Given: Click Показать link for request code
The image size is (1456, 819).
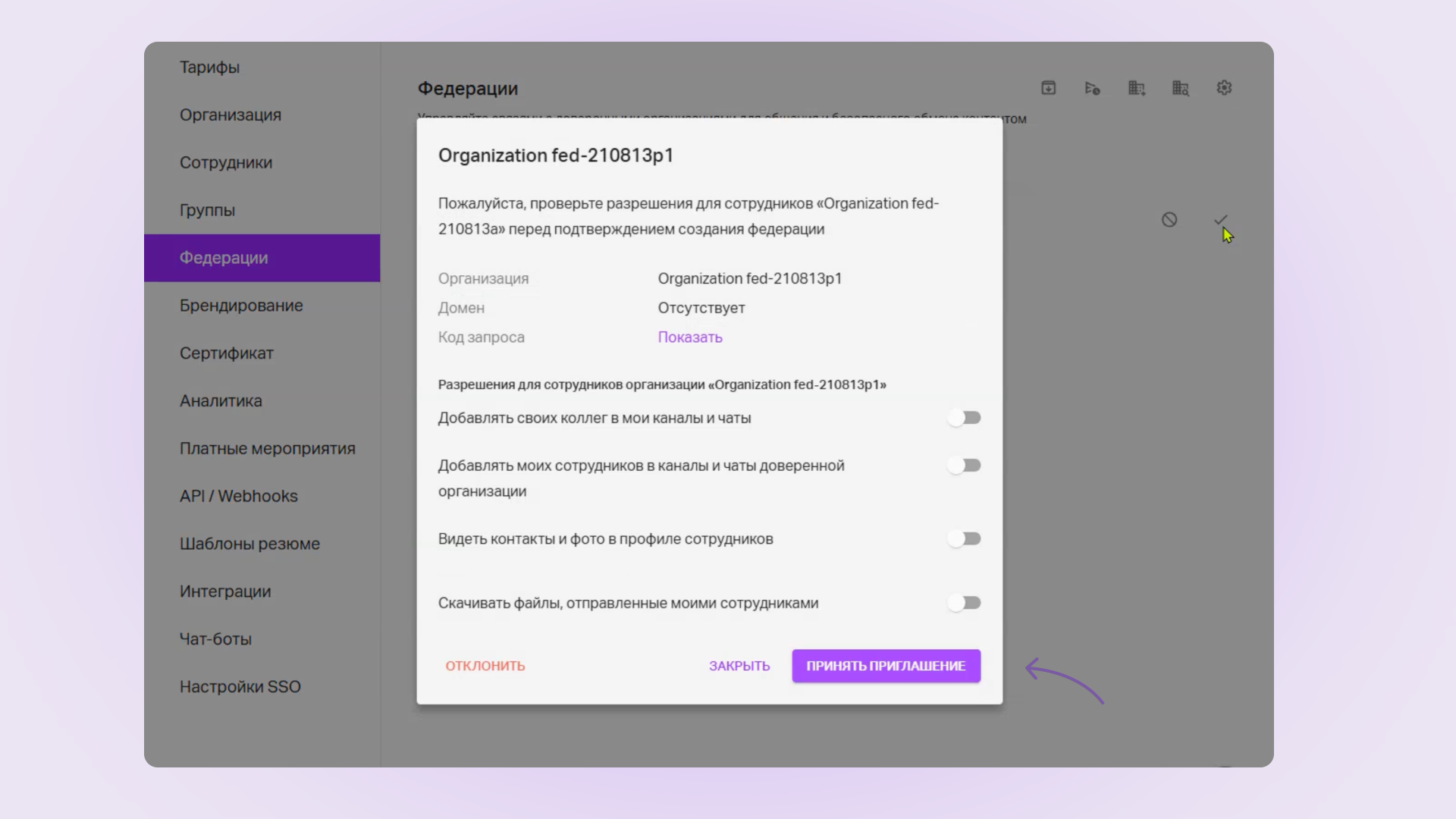Looking at the screenshot, I should tap(690, 337).
